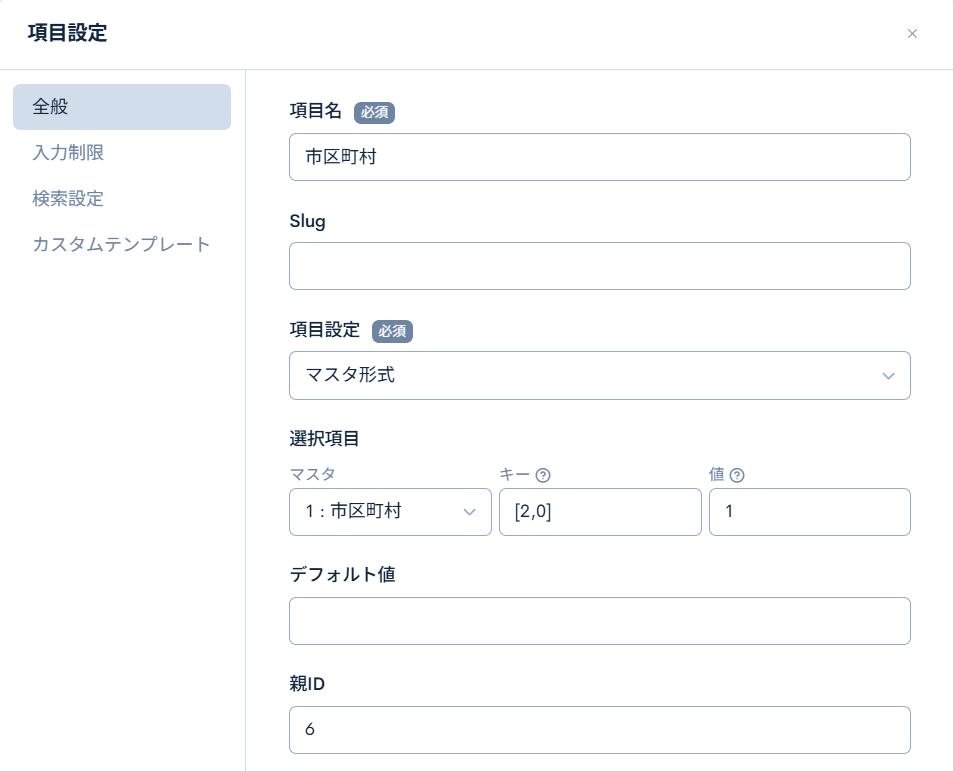Select the カスタムテンプレート sidebar item
This screenshot has height=771, width=953.
(121, 244)
